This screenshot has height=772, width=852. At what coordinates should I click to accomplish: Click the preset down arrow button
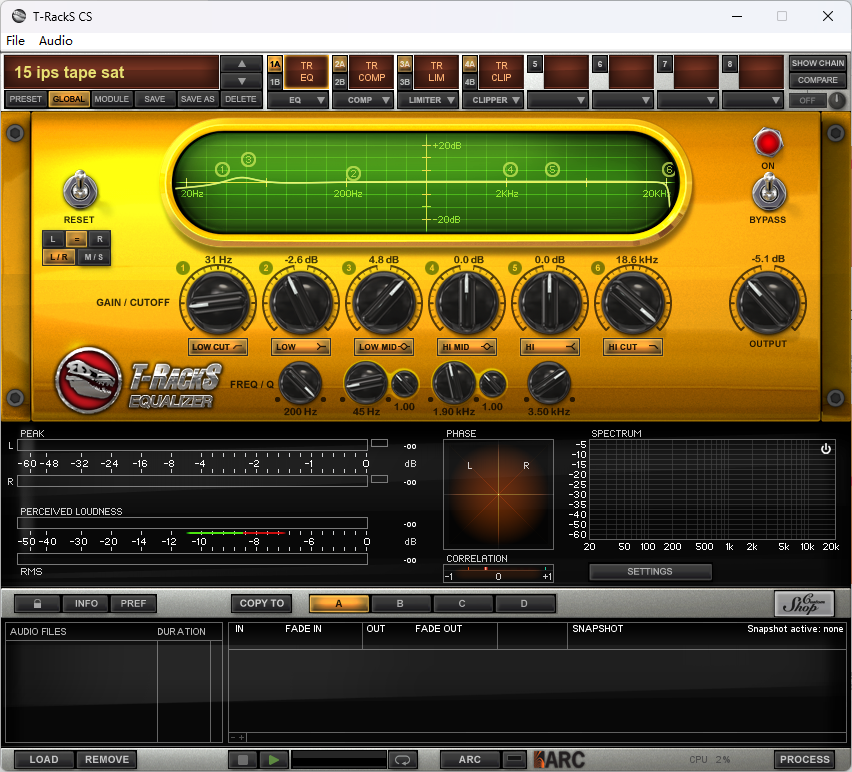click(241, 81)
